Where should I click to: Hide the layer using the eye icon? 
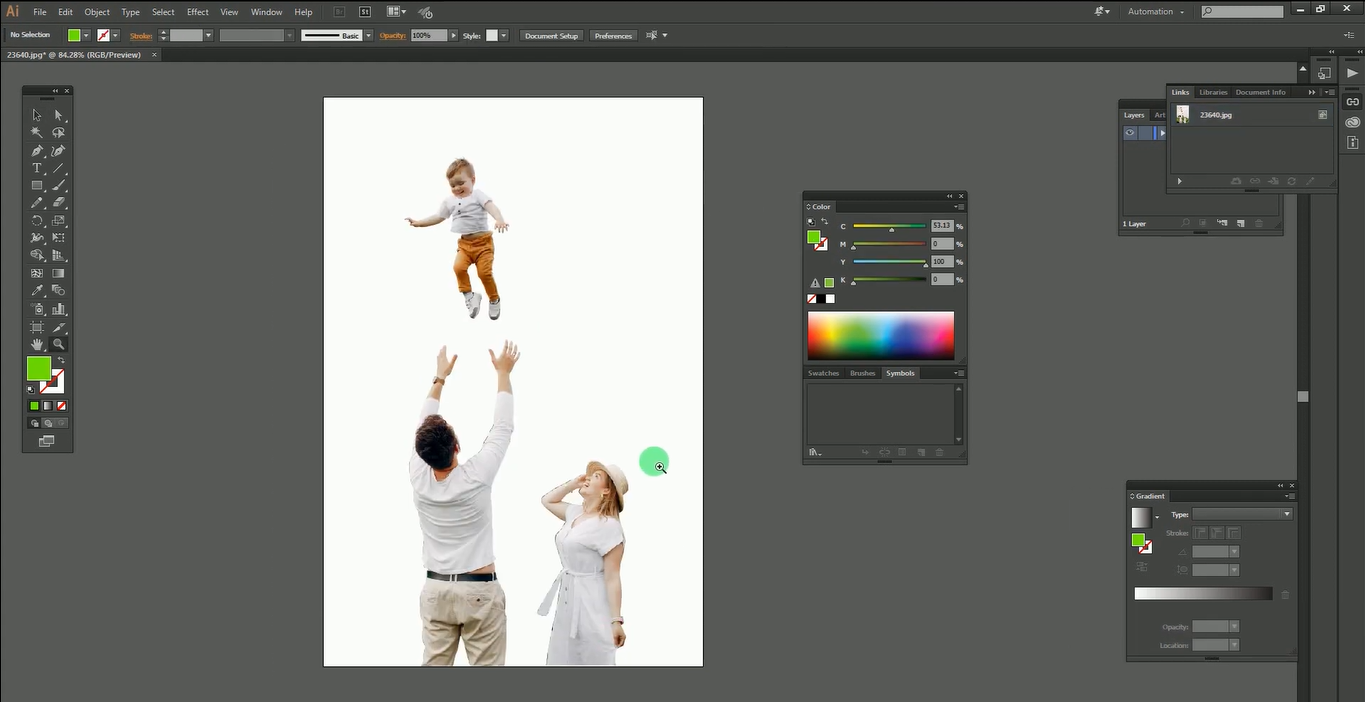coord(1130,132)
